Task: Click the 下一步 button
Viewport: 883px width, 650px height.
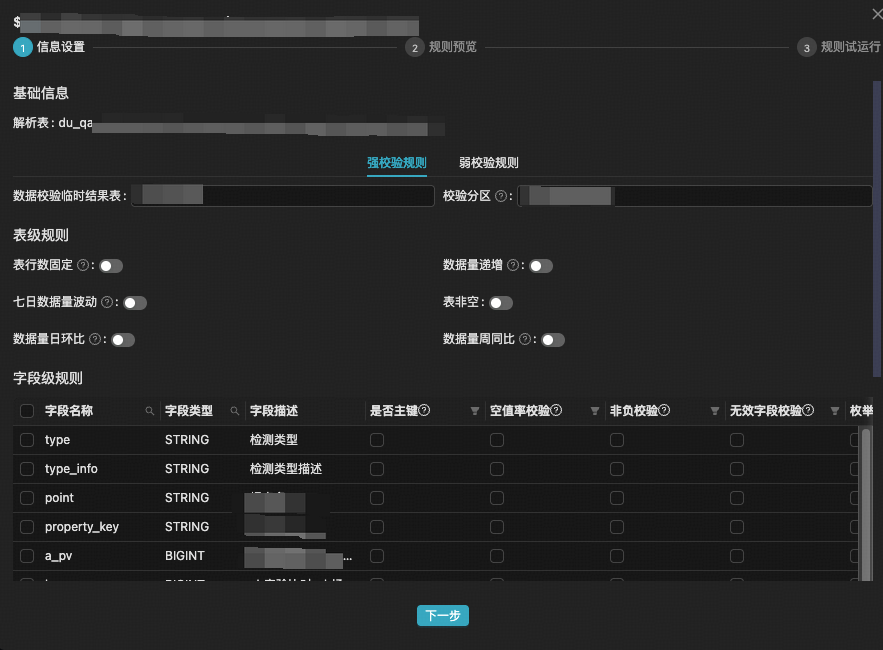Action: click(x=442, y=616)
